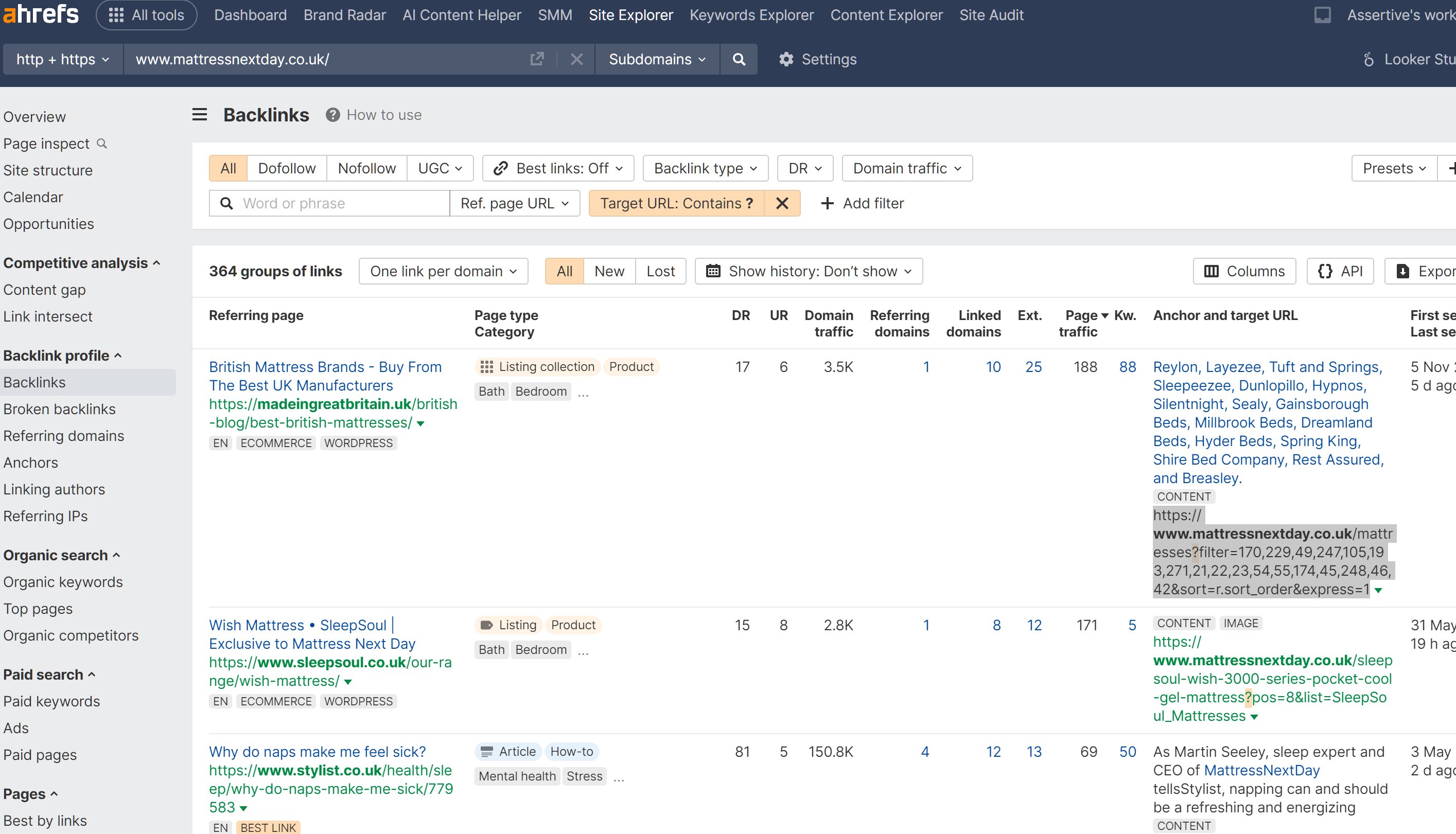Select the All link type filter
1456x834 pixels.
click(x=228, y=168)
